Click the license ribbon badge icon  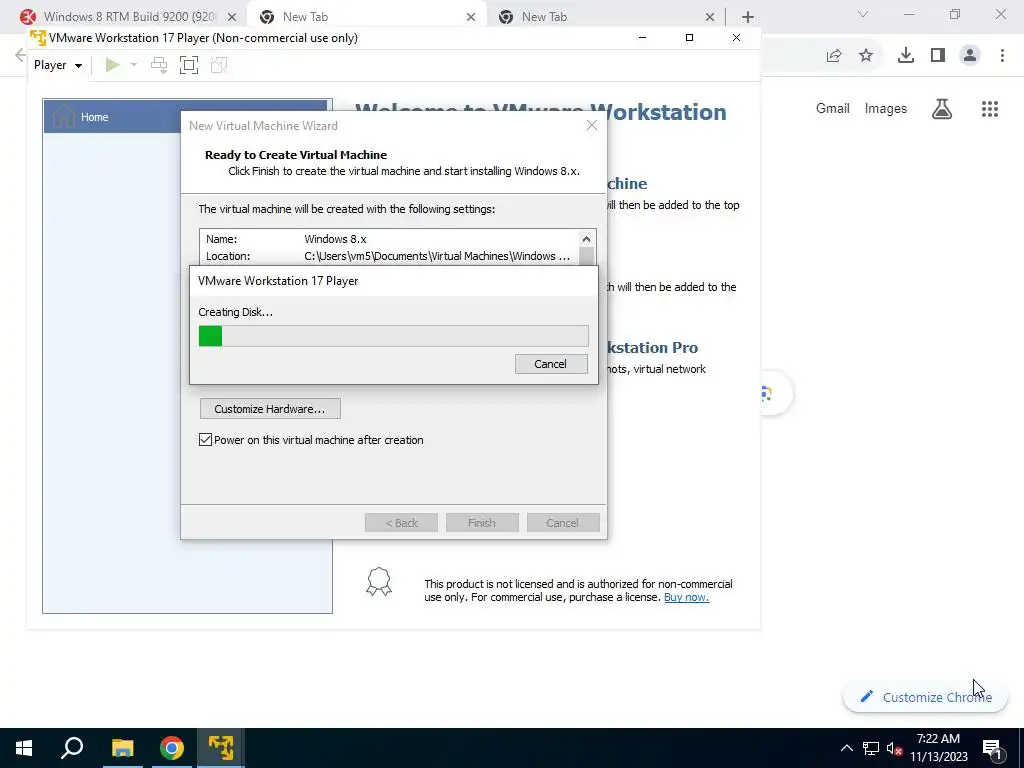pyautogui.click(x=379, y=581)
